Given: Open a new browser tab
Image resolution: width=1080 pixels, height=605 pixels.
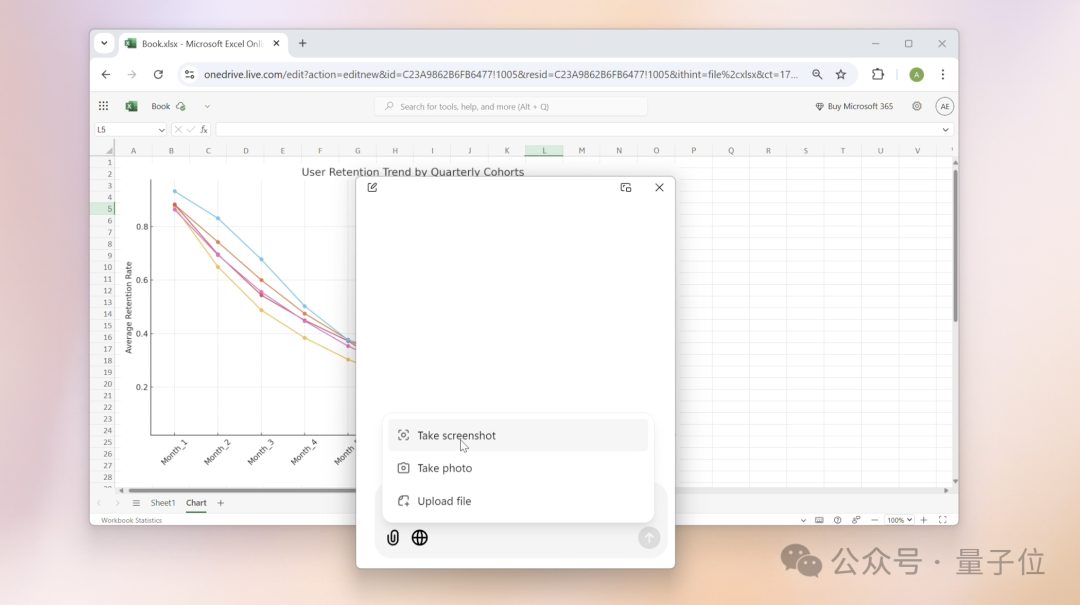Looking at the screenshot, I should coord(302,43).
